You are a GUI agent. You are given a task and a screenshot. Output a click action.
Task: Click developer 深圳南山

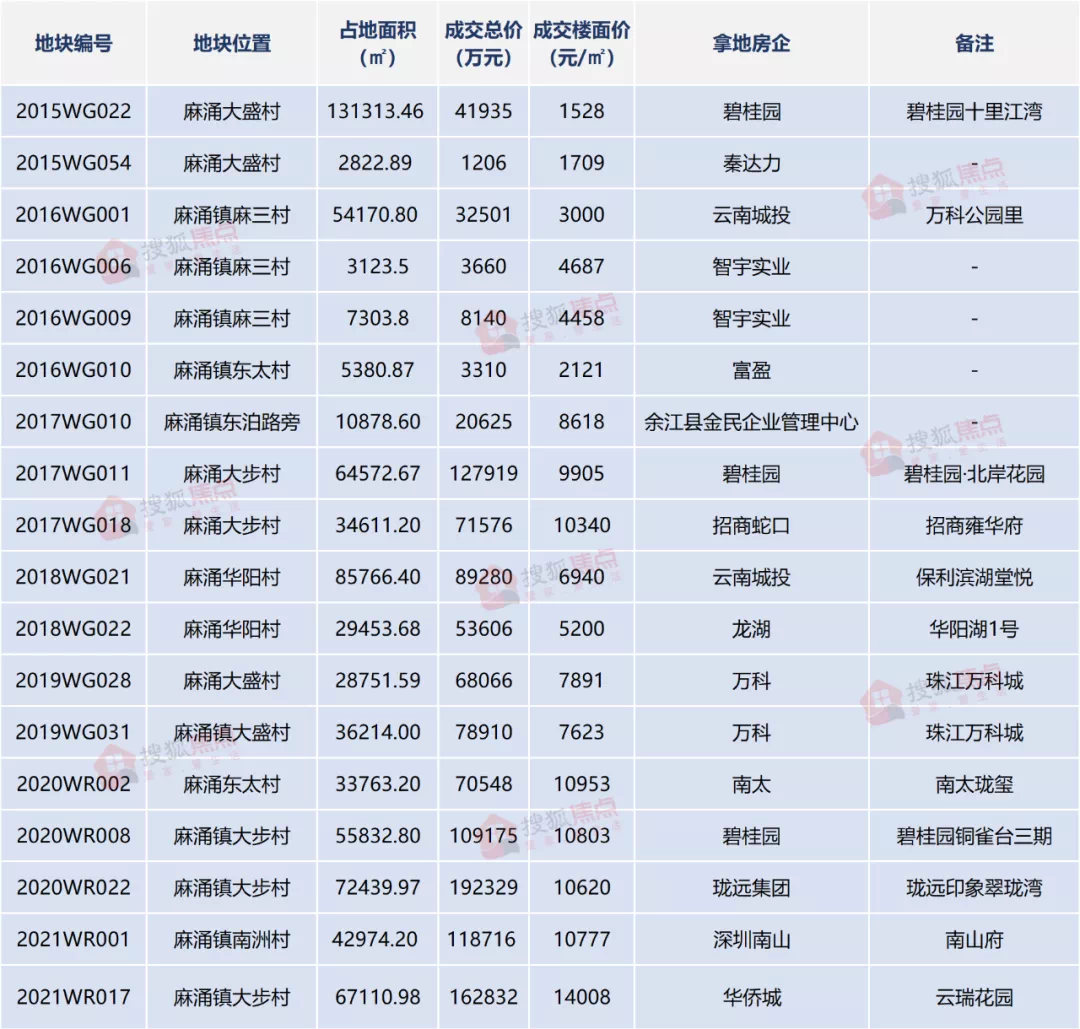pos(751,939)
